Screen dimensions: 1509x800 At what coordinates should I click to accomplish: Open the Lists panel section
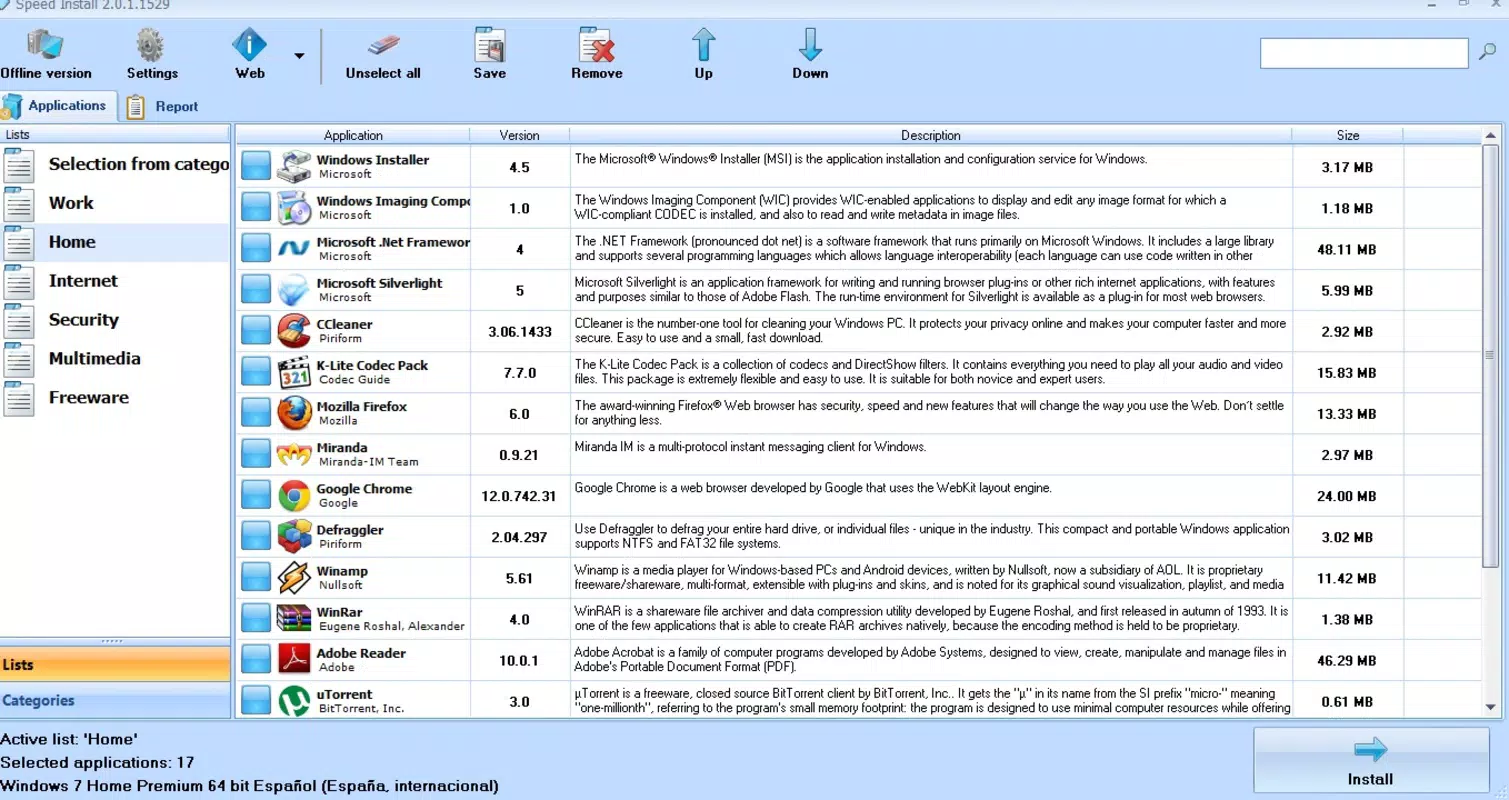point(115,664)
